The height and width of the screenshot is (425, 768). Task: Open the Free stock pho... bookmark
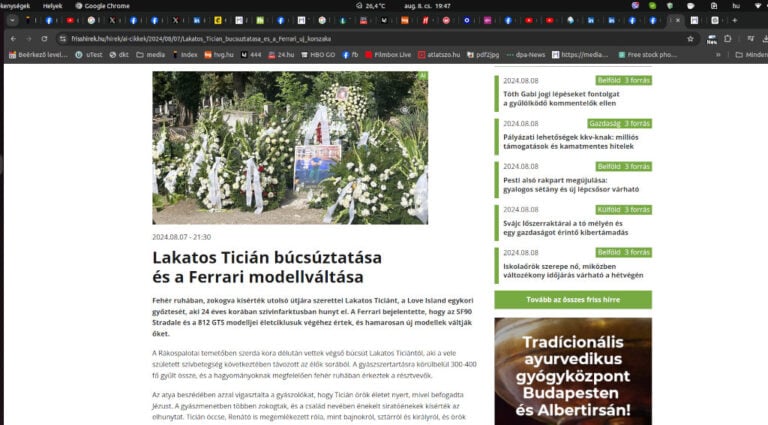pyautogui.click(x=648, y=55)
